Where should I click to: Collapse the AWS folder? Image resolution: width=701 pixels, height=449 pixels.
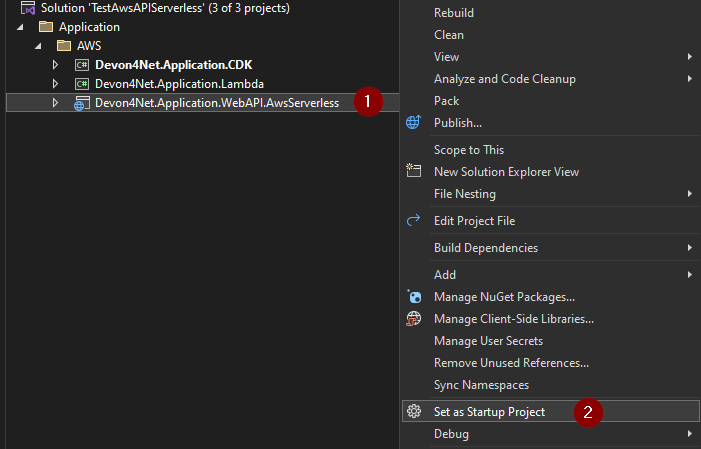click(38, 46)
